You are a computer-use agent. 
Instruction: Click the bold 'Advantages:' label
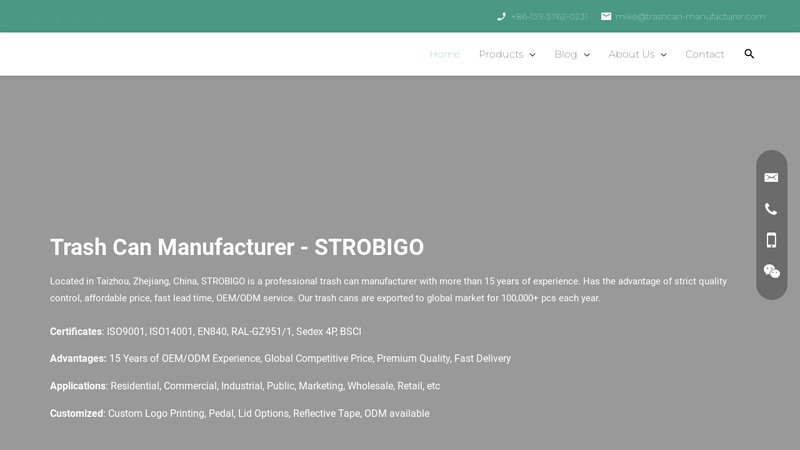coord(78,359)
